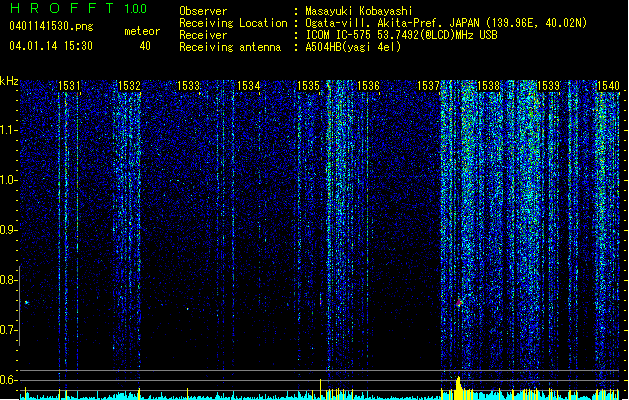Click the date stamp 04.01.14 15:30
The width and height of the screenshot is (629, 400).
click(51, 46)
